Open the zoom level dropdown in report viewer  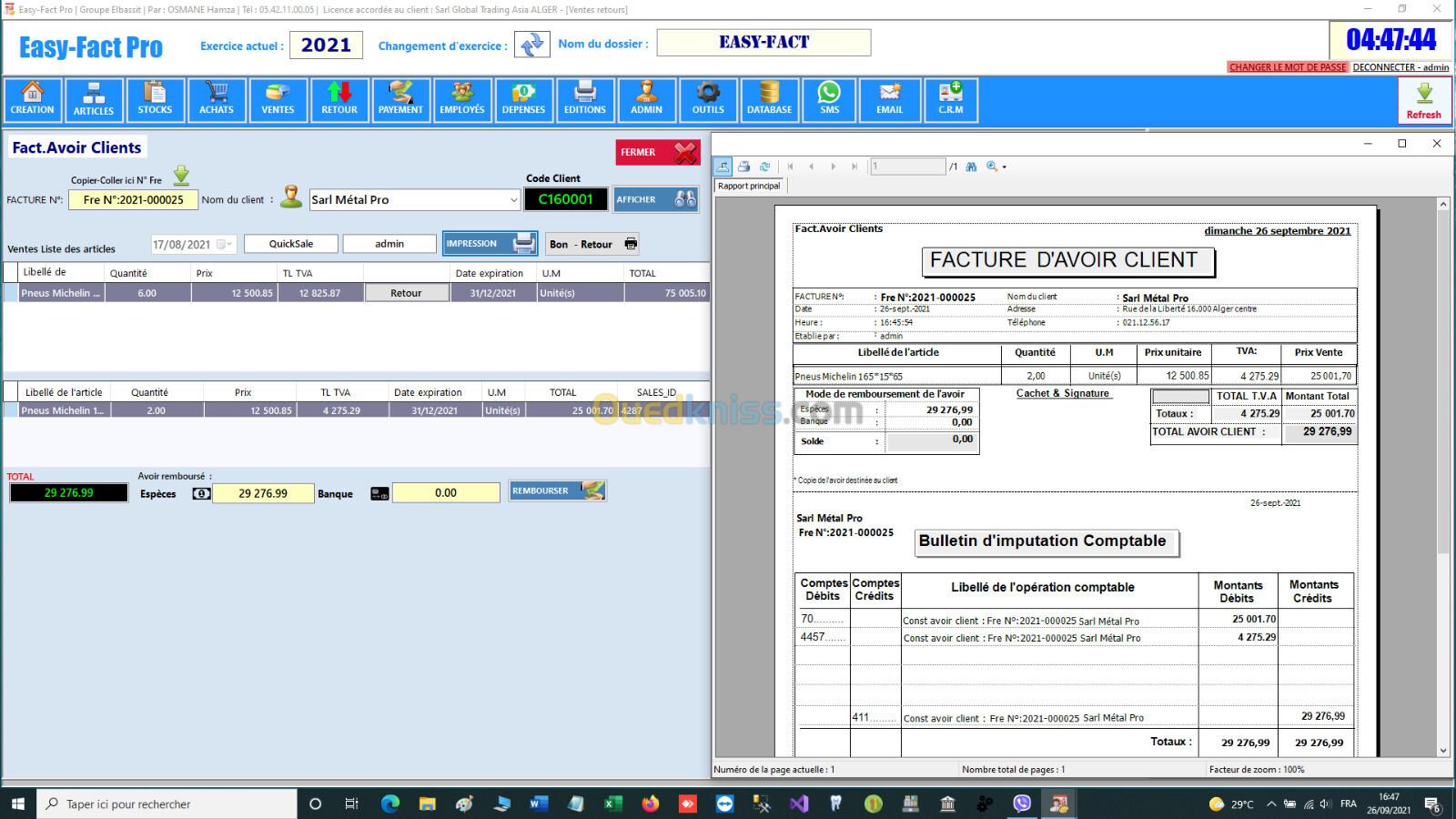click(1004, 167)
